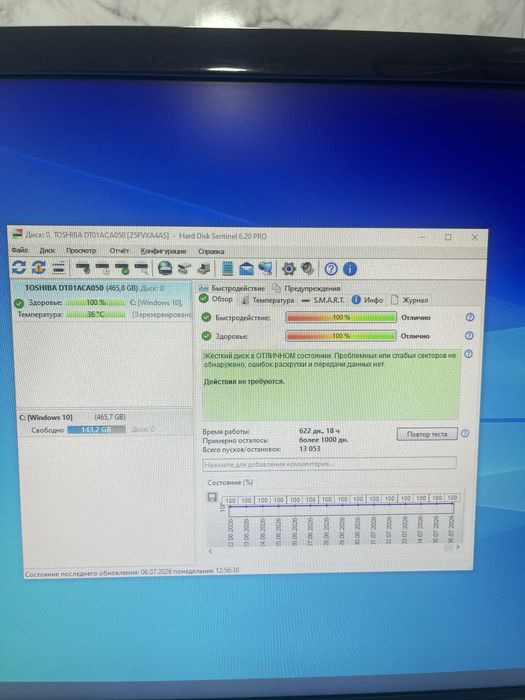The height and width of the screenshot is (700, 525).
Task: Click the disk with magnifier toolbar icon
Action: (x=141, y=268)
